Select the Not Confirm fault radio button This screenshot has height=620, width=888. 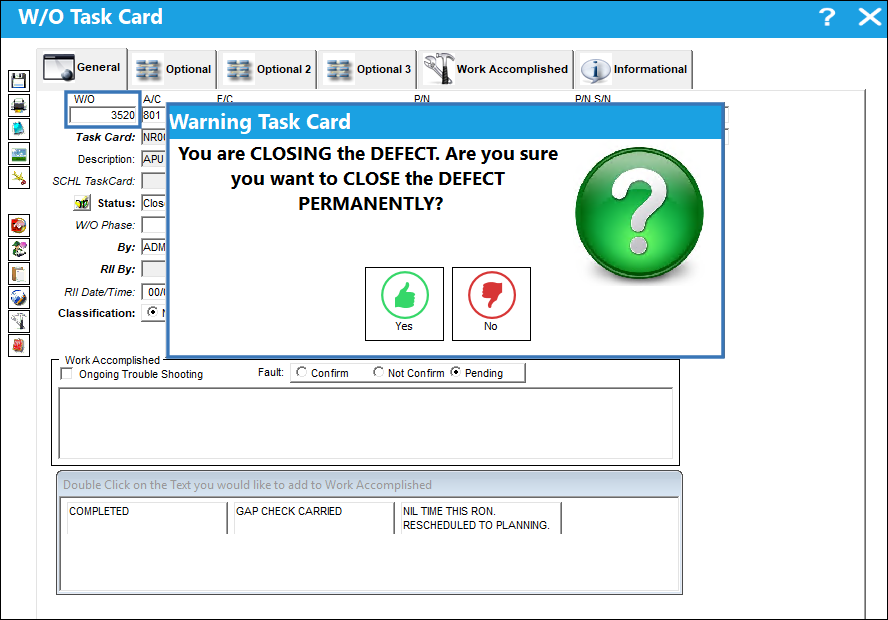[x=378, y=372]
